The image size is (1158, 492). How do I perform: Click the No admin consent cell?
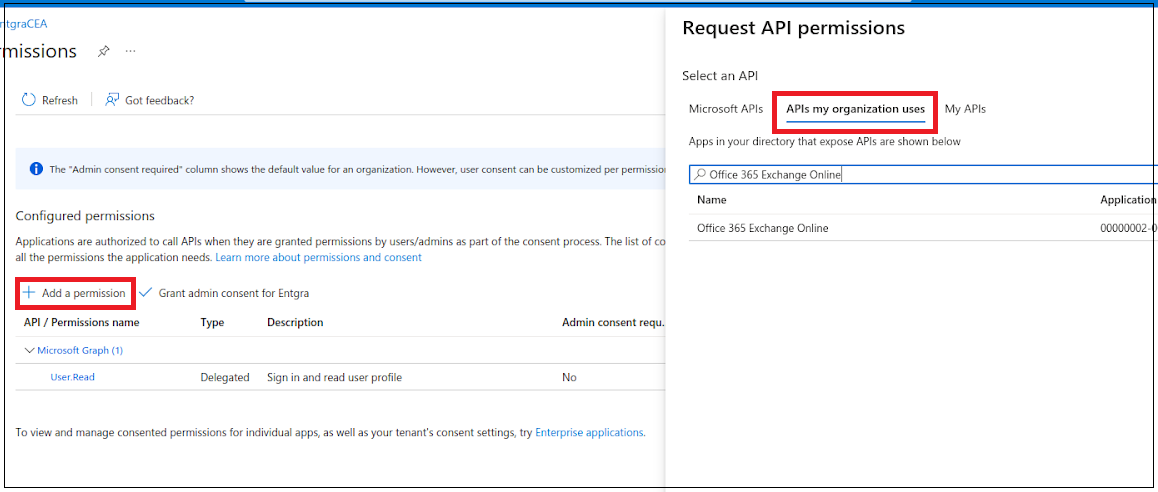pyautogui.click(x=569, y=377)
